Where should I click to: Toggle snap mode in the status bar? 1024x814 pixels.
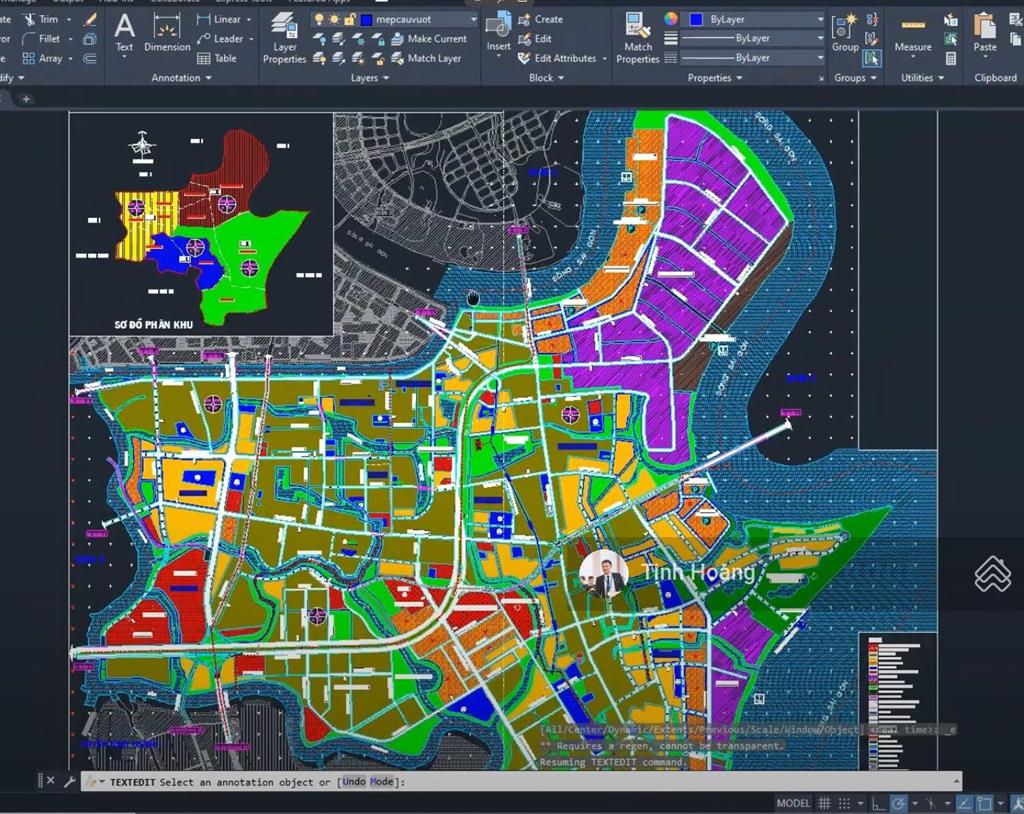tap(844, 803)
